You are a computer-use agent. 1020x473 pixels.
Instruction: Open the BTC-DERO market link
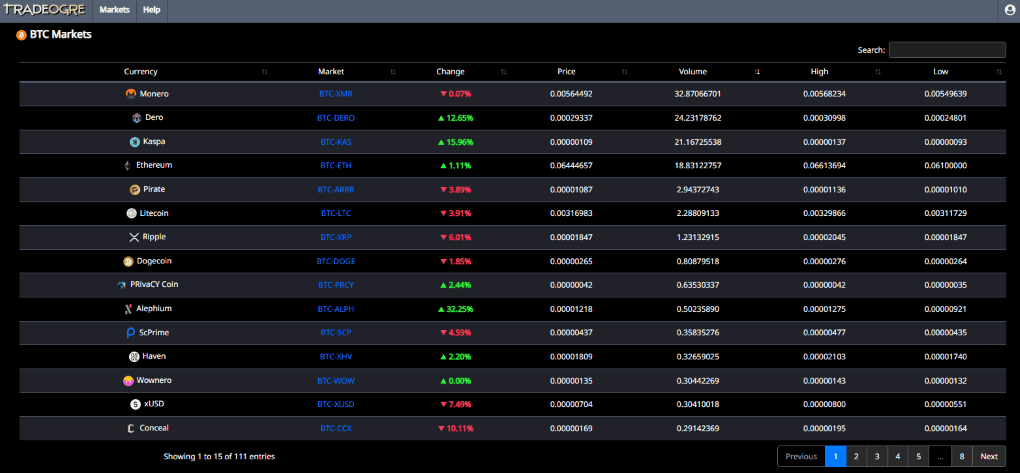(336, 118)
